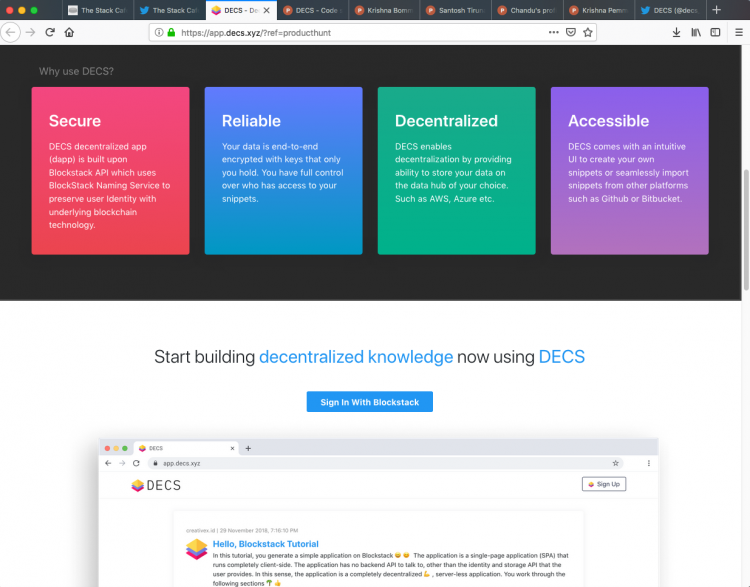Open the page actions three-dot menu
This screenshot has height=587, width=750.
click(553, 33)
